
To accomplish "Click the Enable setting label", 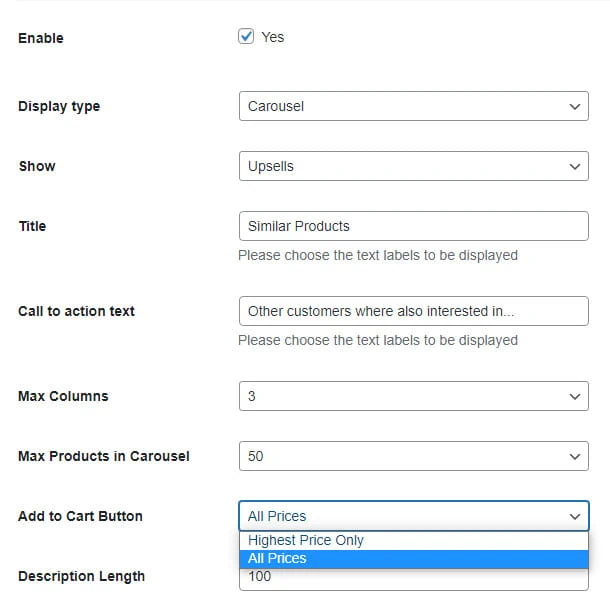I will [41, 38].
